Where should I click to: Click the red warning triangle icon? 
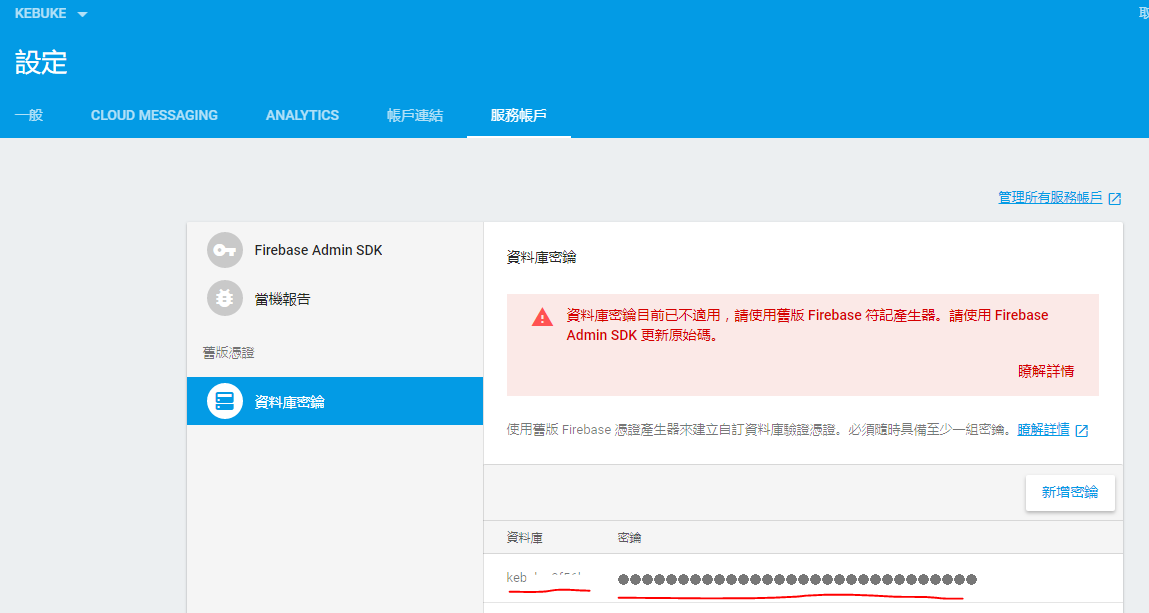[542, 317]
